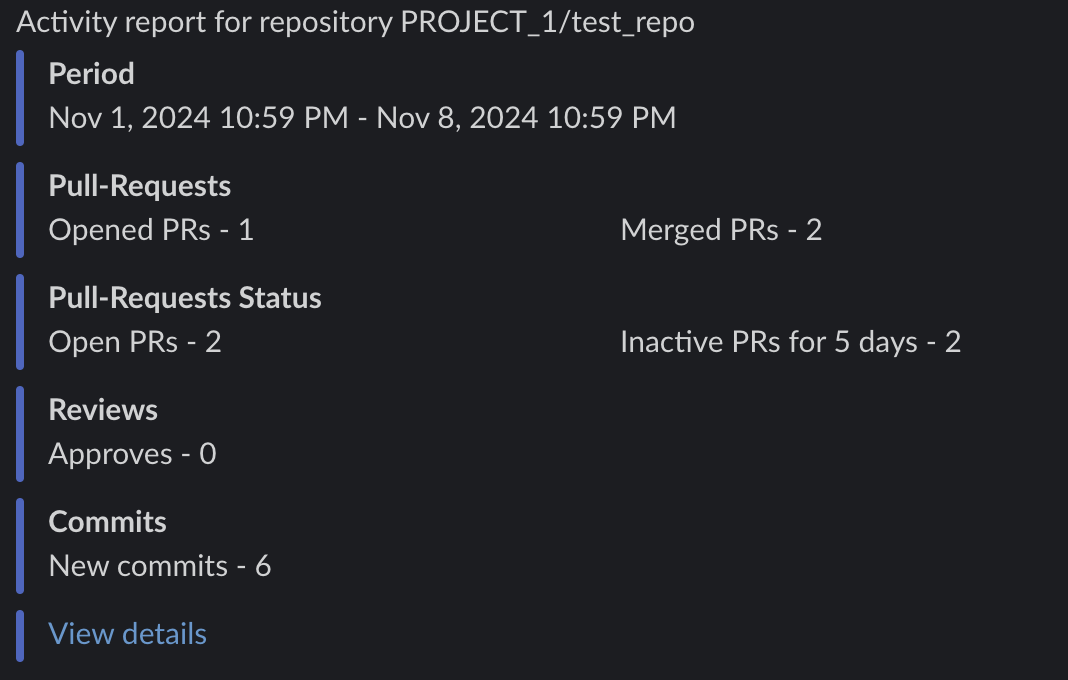Click the Merged PRs - 2 field
This screenshot has width=1068, height=680.
[x=721, y=230]
